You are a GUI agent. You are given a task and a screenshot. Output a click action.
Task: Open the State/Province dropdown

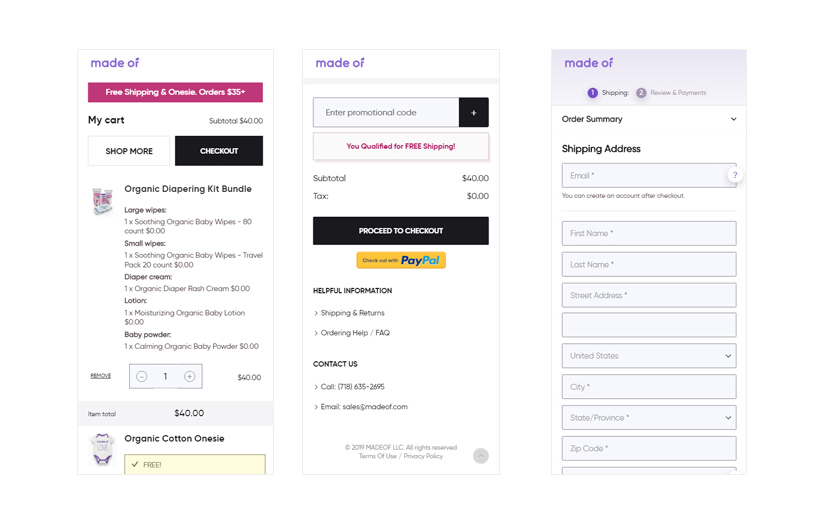pyautogui.click(x=648, y=418)
